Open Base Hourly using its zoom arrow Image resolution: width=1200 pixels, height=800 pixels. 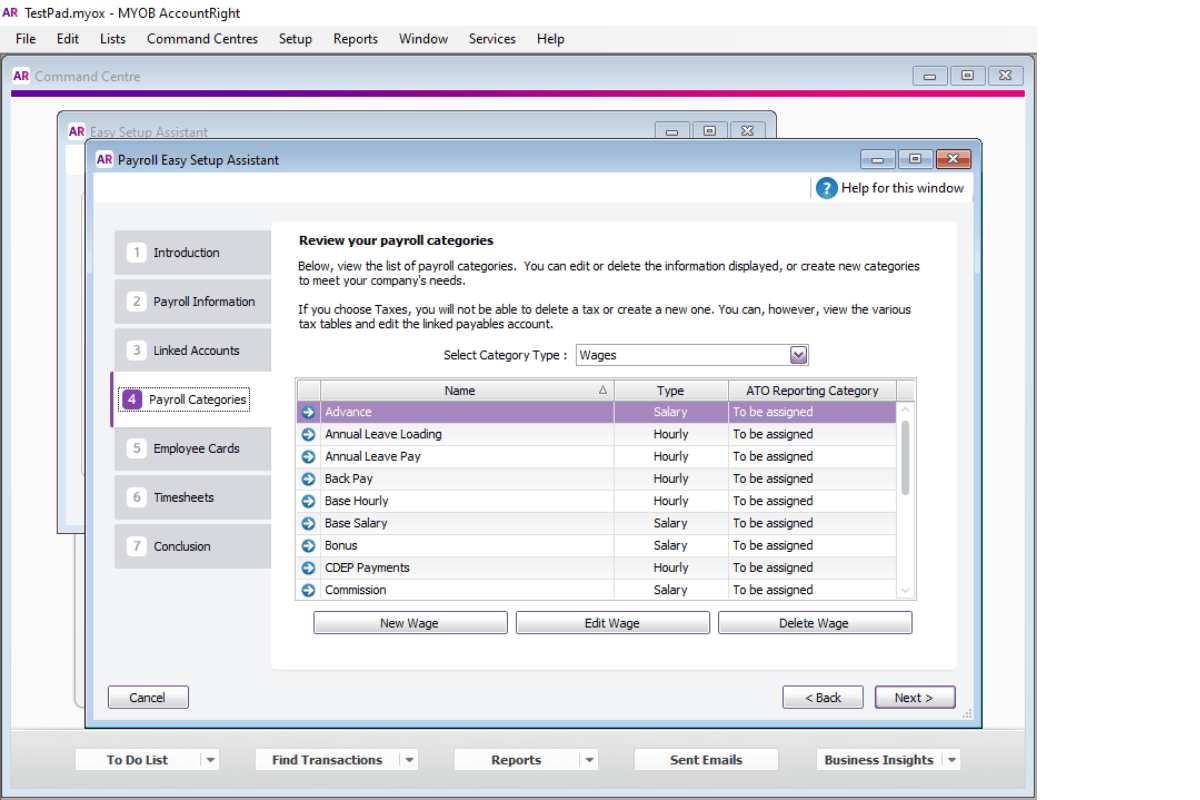(x=307, y=500)
